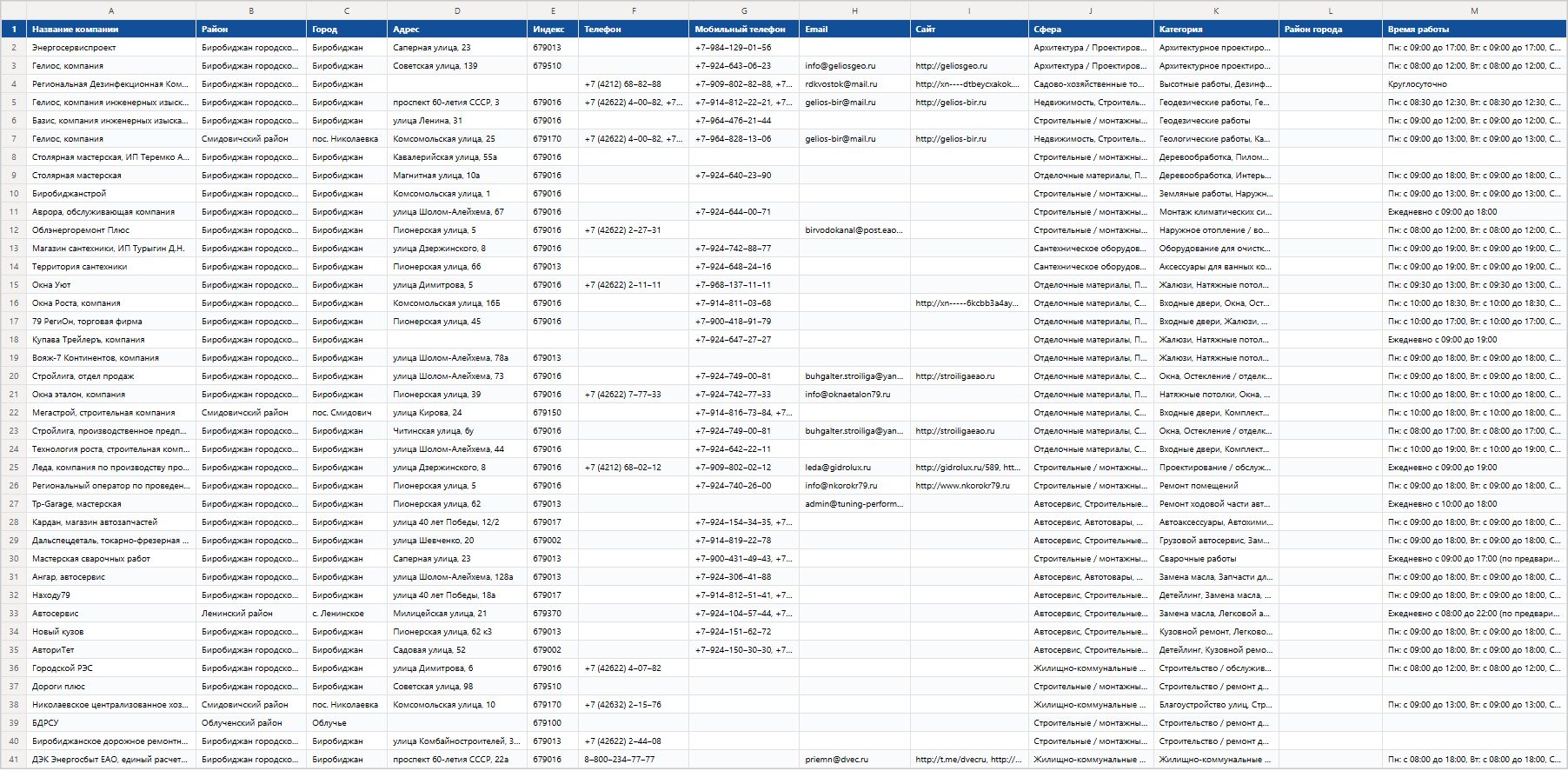Click the 'Аврора, обслуживающая компания' cell
The height and width of the screenshot is (784, 1568).
pos(111,212)
